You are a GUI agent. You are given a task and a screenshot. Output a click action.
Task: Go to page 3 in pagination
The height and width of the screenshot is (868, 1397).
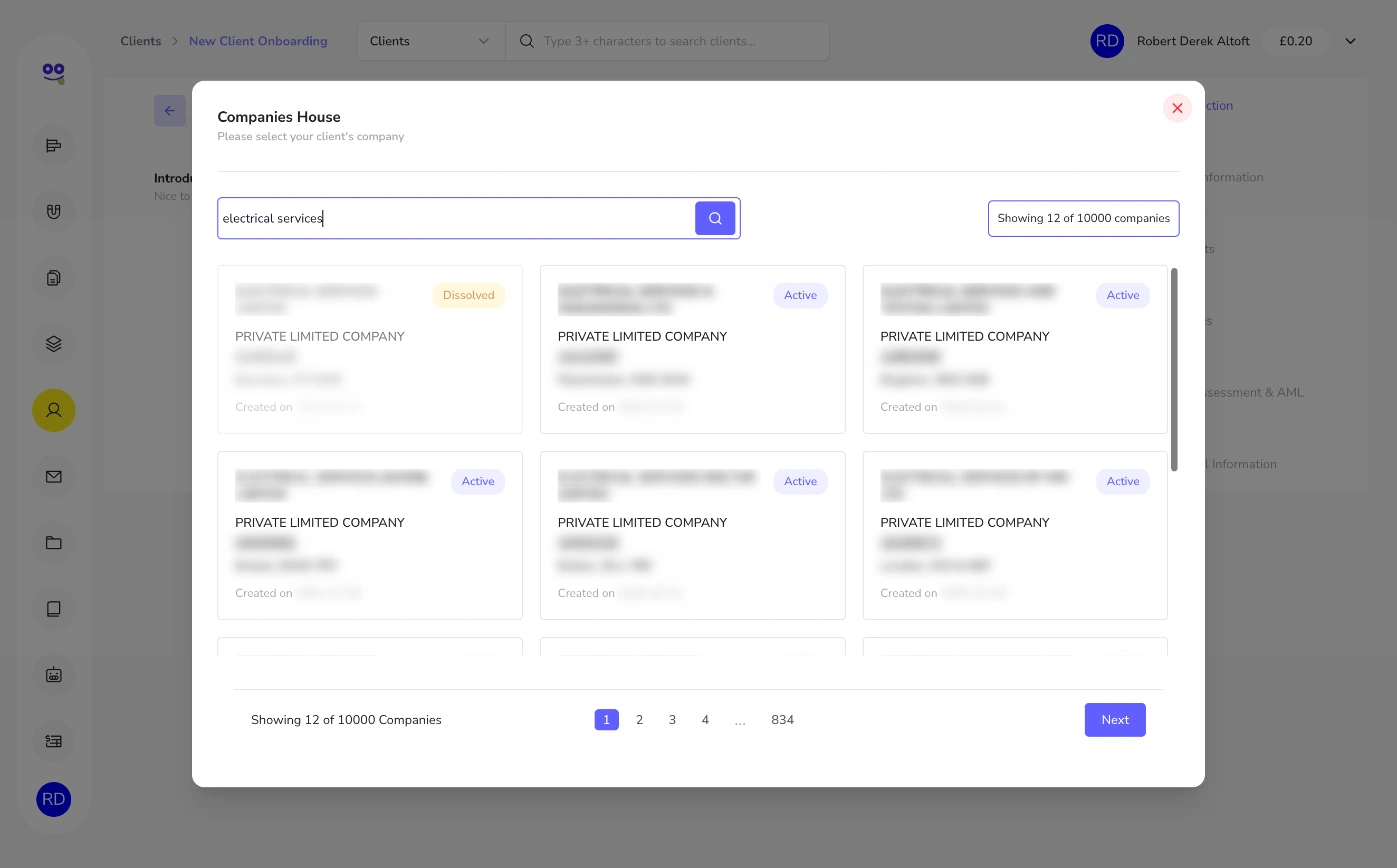pyautogui.click(x=672, y=720)
